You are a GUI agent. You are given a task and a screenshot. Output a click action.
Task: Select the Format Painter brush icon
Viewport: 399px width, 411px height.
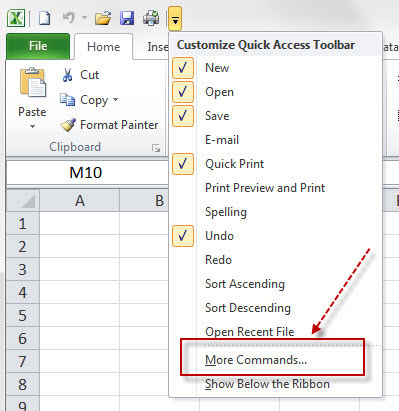tap(68, 125)
